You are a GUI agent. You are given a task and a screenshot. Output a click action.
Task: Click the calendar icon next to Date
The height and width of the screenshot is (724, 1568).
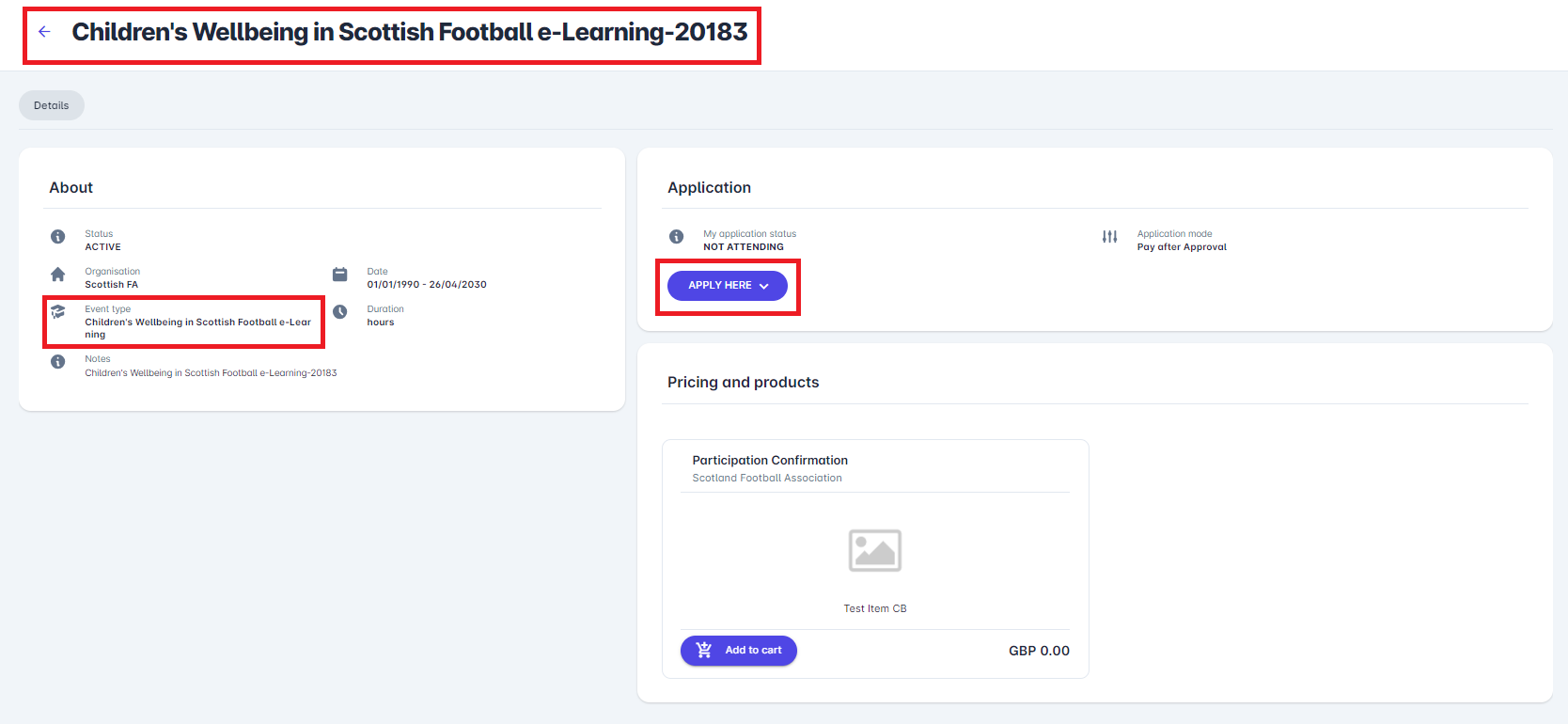coord(340,275)
